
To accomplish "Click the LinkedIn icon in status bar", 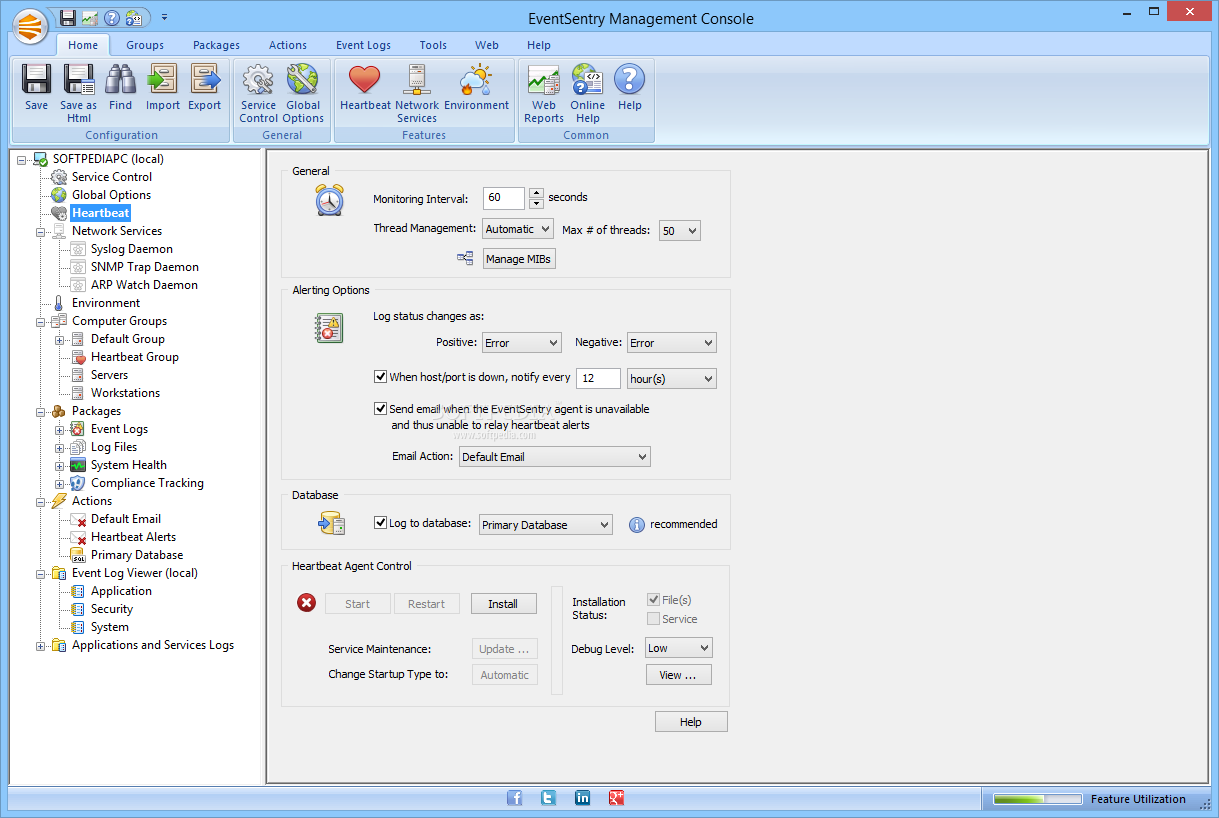I will 583,798.
